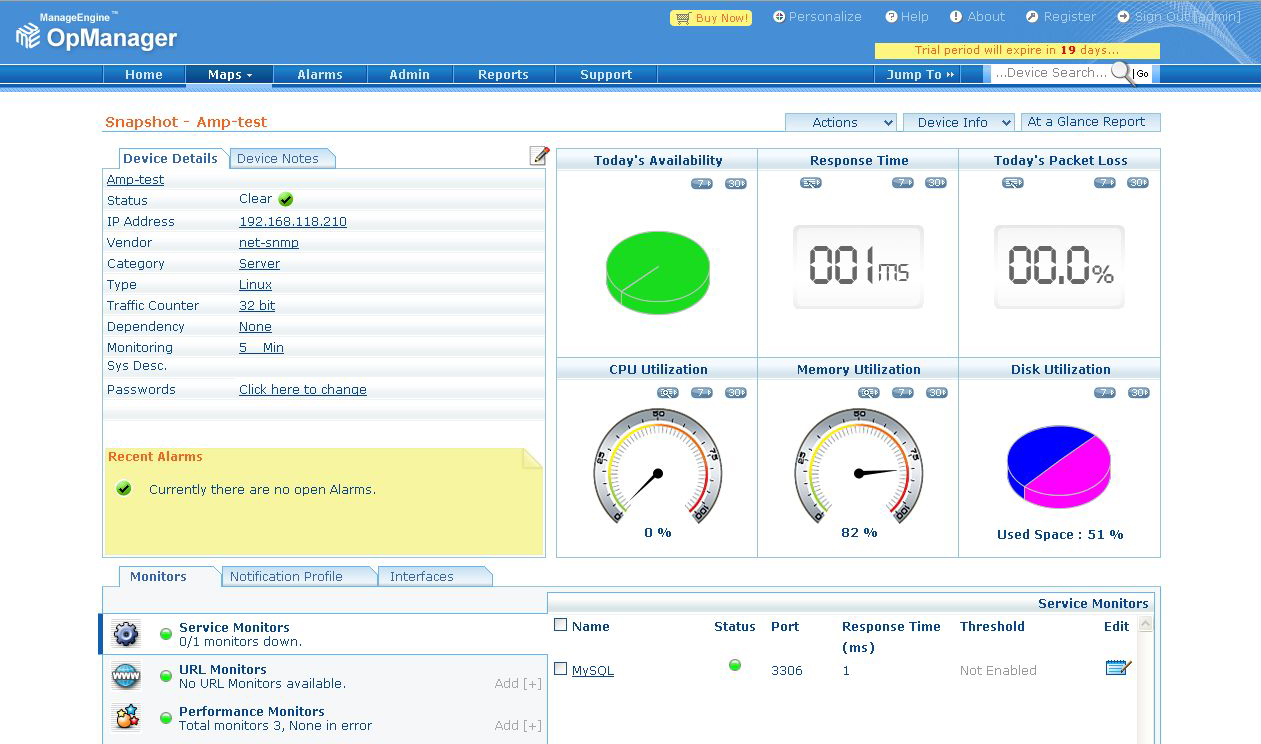Click the IP address 192.168.118.210 link
The width and height of the screenshot is (1261, 744).
[293, 222]
